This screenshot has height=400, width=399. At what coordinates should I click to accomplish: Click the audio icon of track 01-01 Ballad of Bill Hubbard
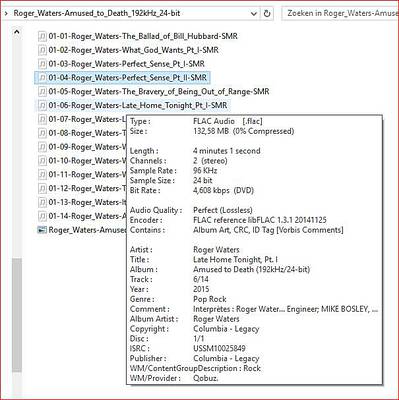(42, 36)
